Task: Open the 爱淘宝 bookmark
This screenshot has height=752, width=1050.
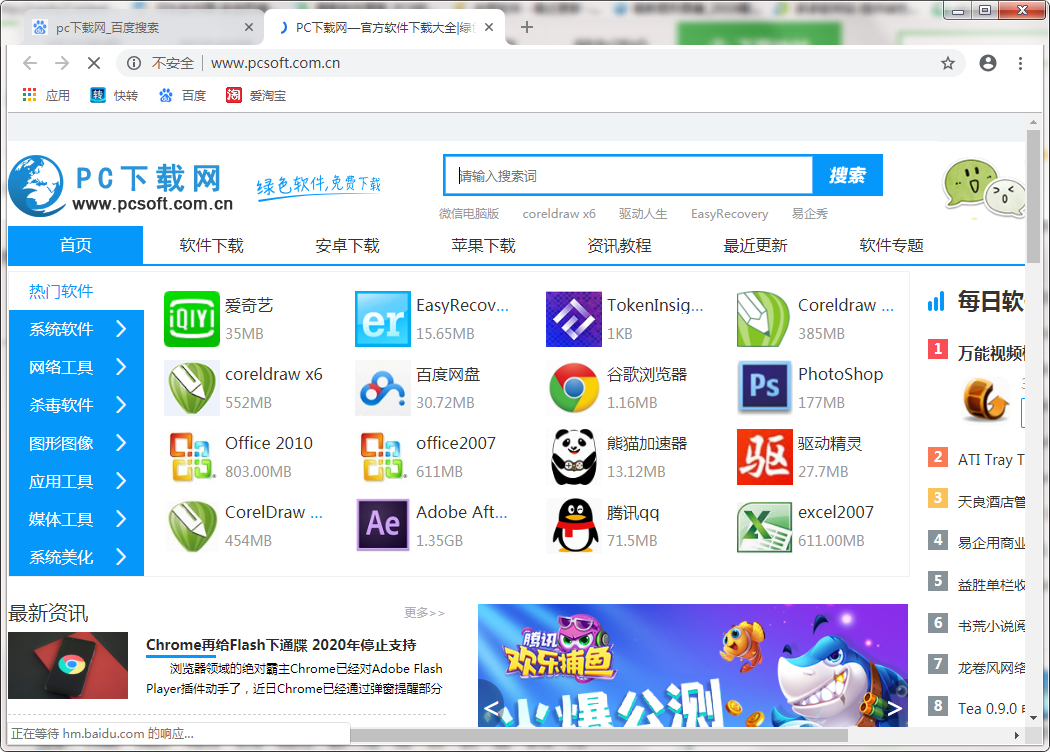Action: (256, 95)
